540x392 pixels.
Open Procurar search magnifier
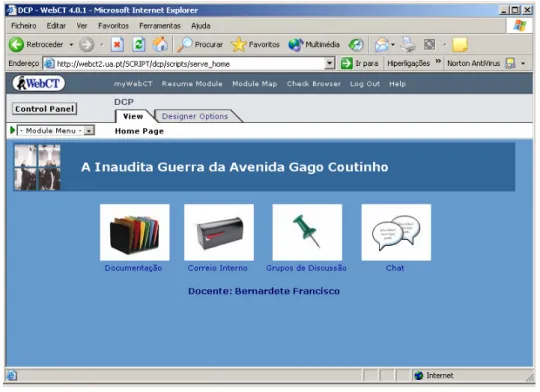[200, 45]
